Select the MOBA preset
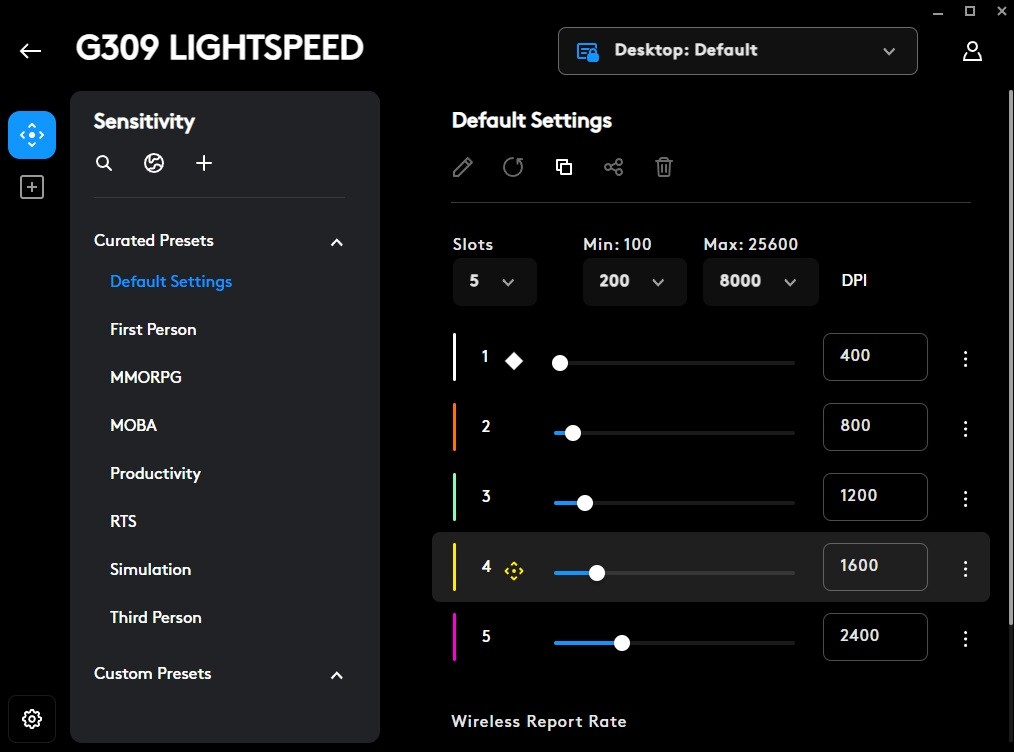The image size is (1014, 752). [133, 425]
